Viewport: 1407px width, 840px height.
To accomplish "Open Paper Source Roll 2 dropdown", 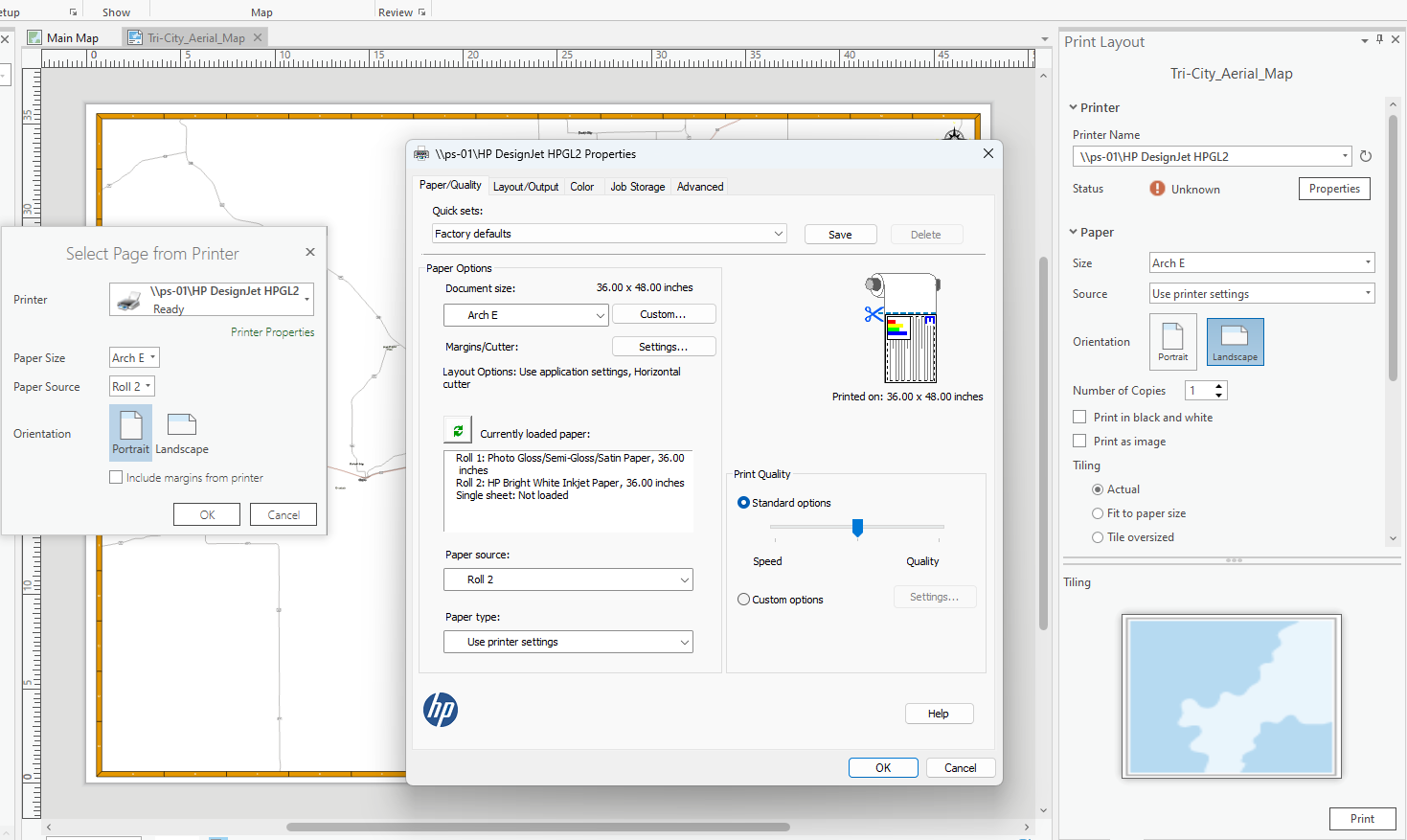I will tap(131, 386).
